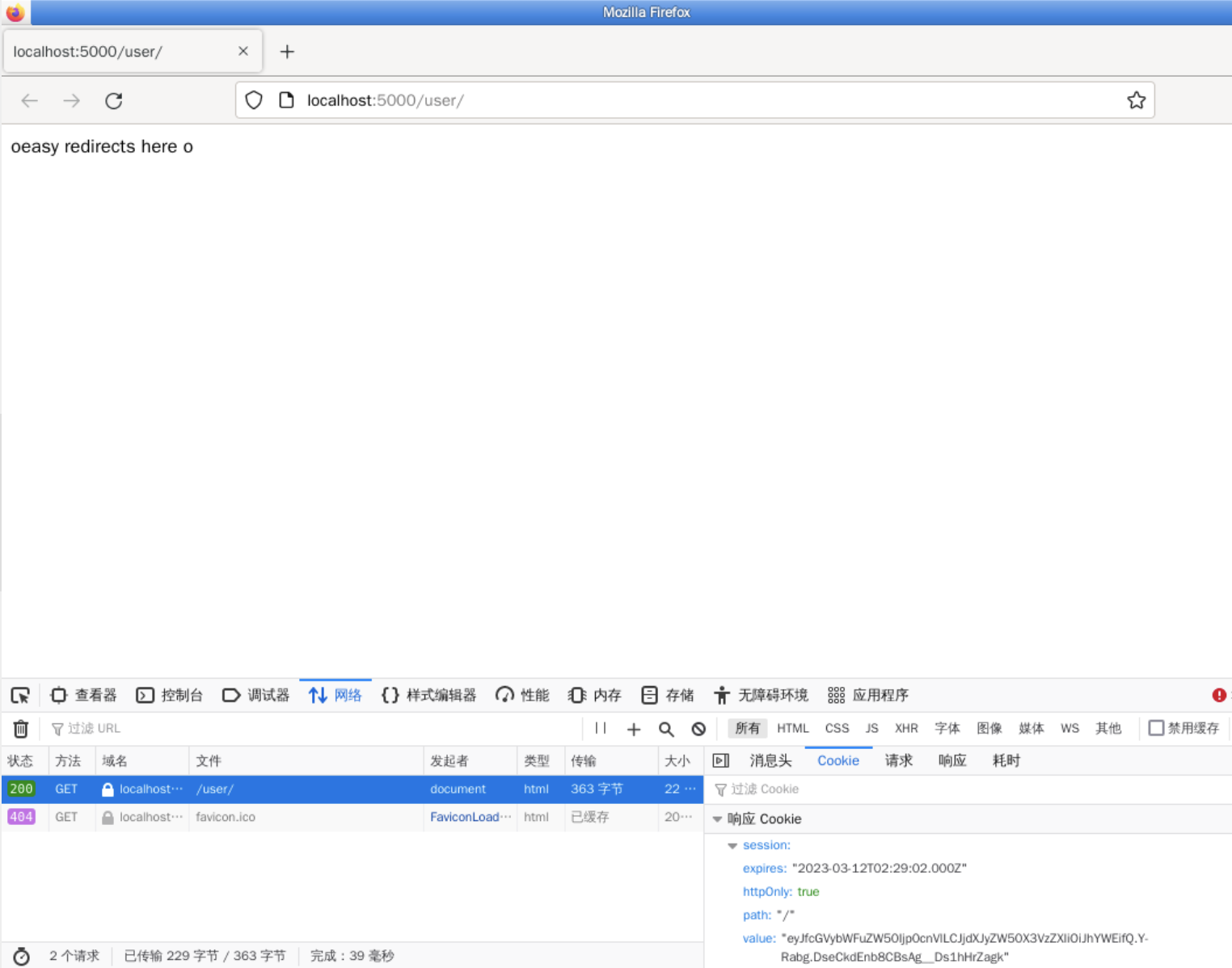1232x968 pixels.
Task: Open a new tab with plus
Action: [287, 52]
